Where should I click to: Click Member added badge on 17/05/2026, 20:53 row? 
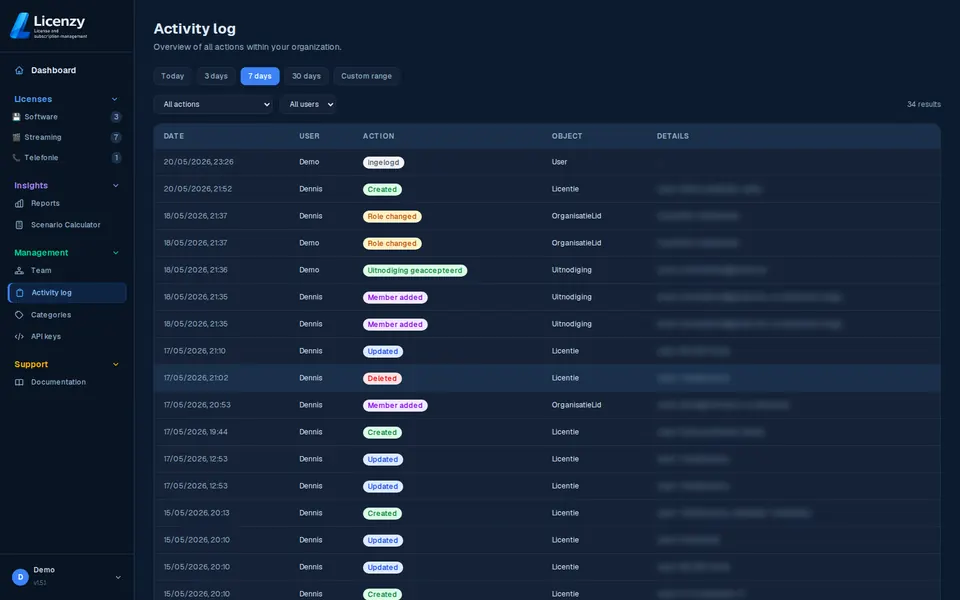click(x=395, y=405)
